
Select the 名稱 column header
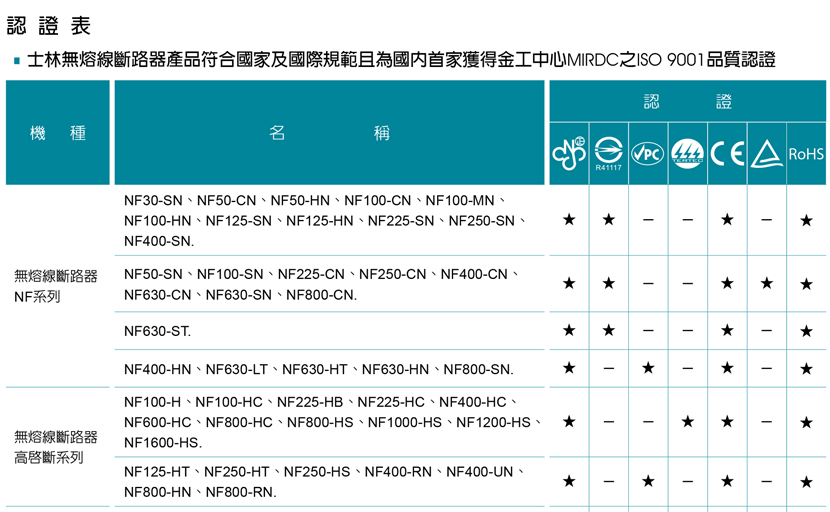329,132
